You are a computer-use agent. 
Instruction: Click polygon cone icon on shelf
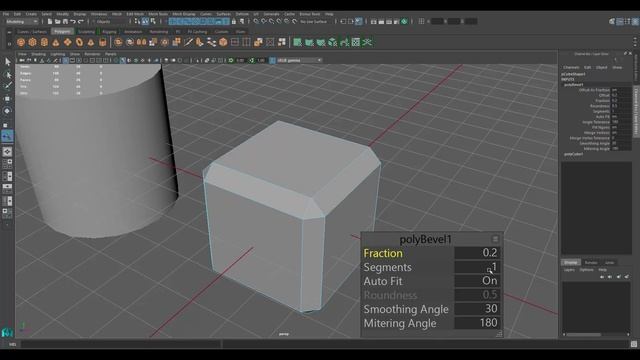point(56,42)
